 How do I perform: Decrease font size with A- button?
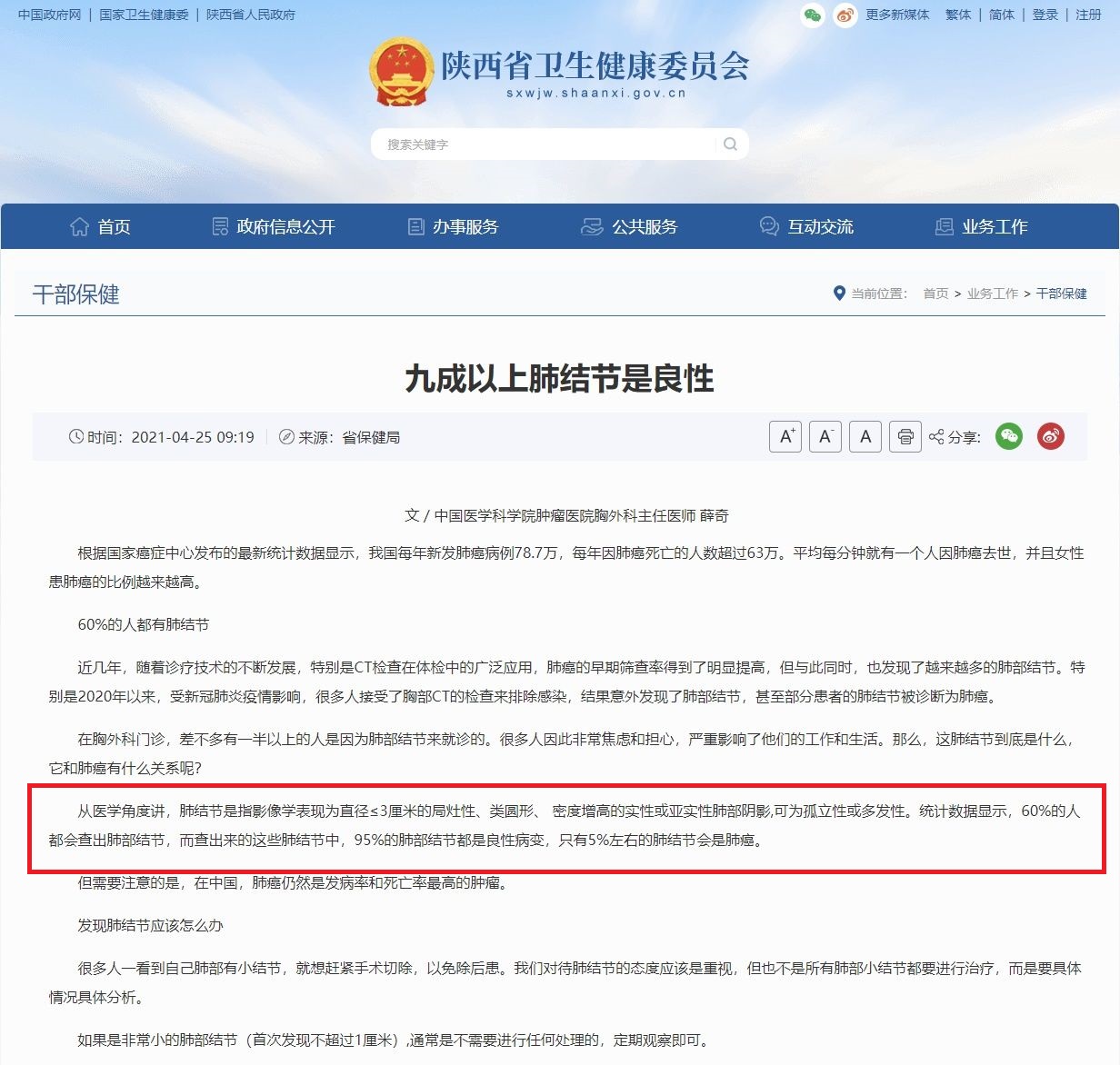point(825,437)
